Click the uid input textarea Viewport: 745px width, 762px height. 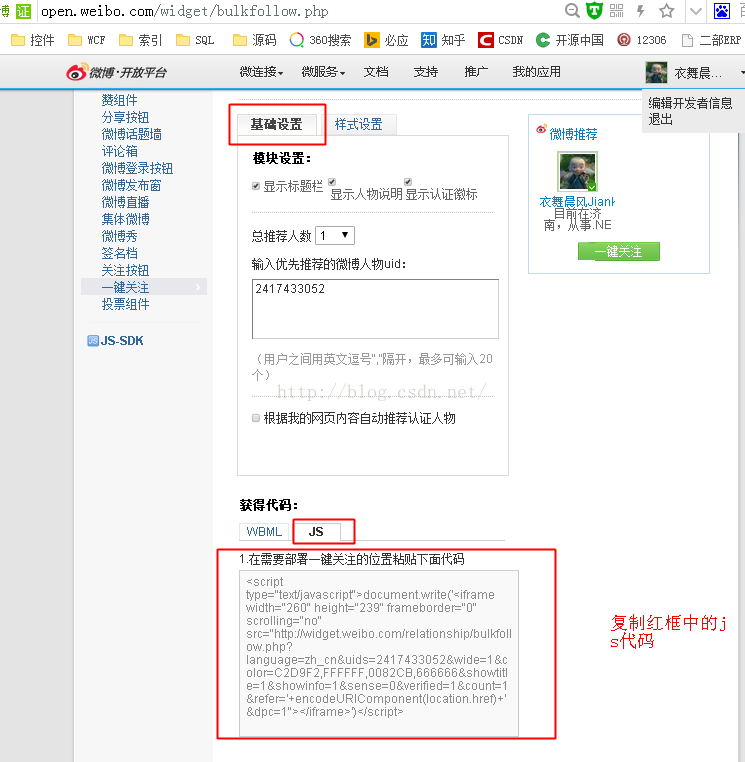pyautogui.click(x=375, y=309)
